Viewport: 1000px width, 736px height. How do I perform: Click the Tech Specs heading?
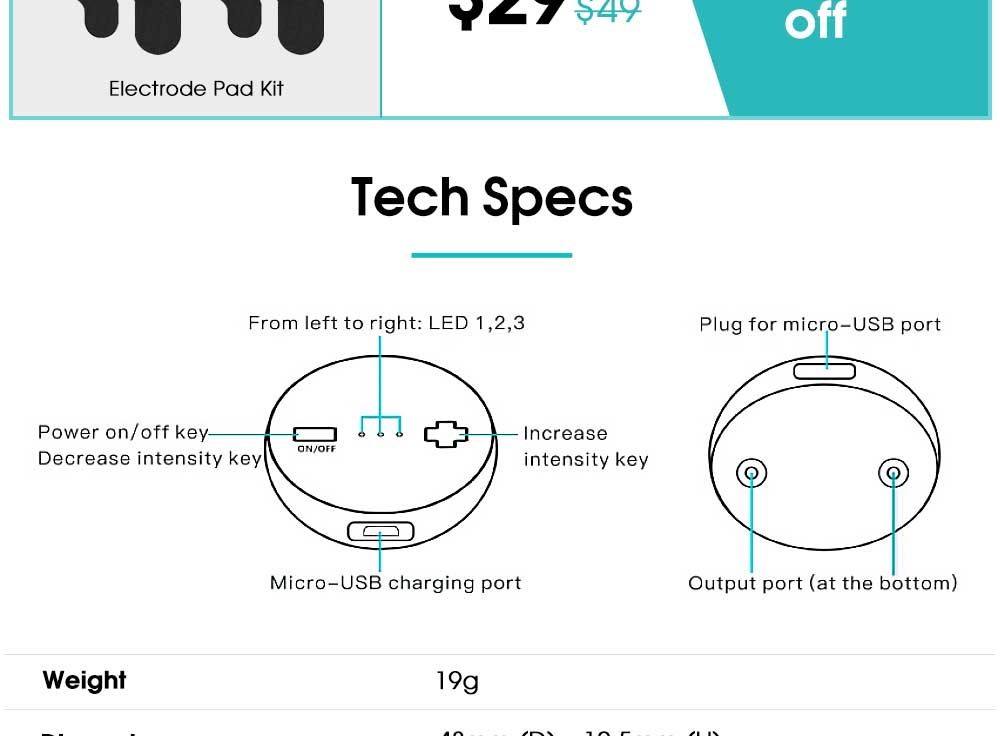[x=492, y=198]
